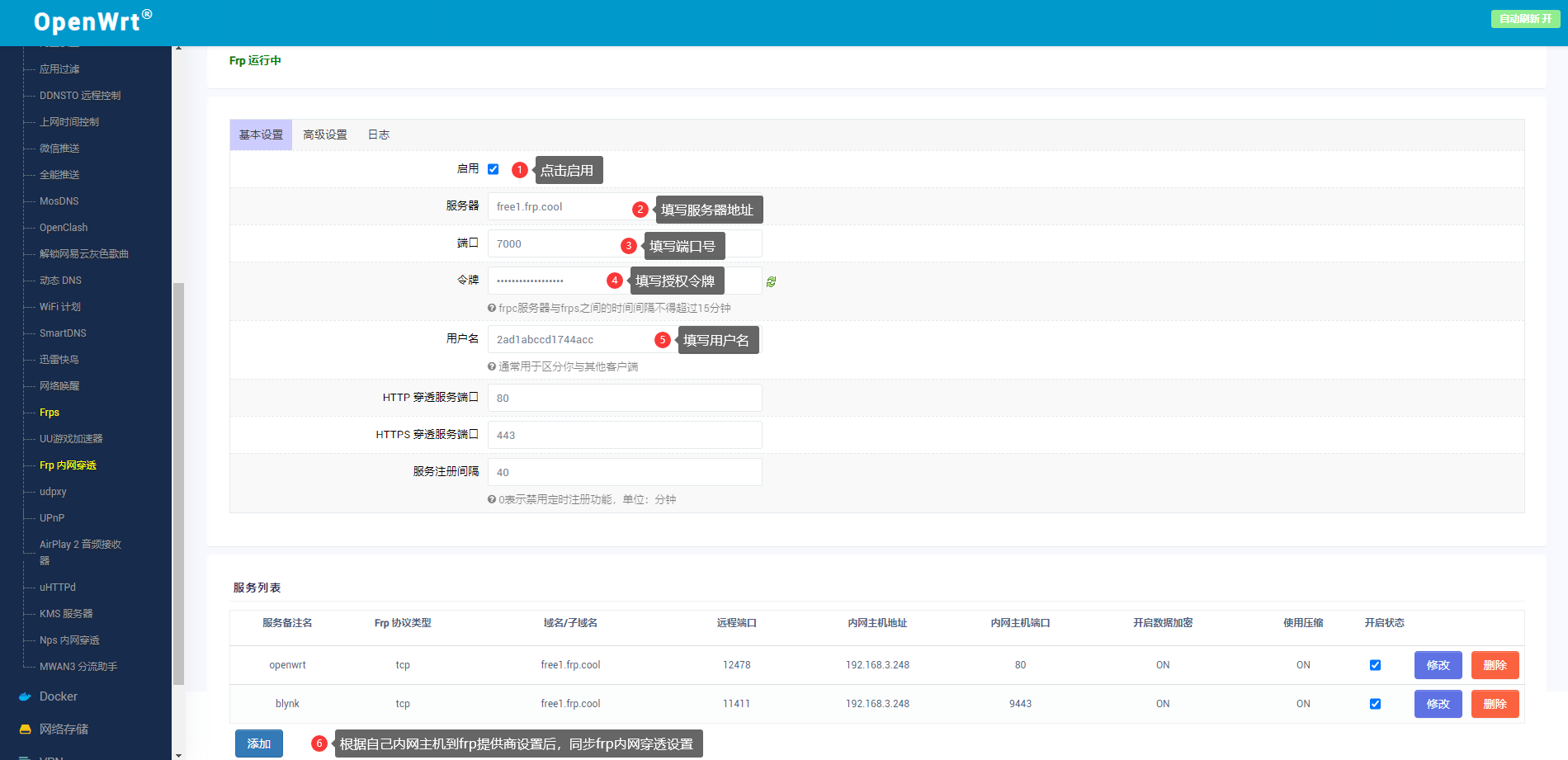Open WiFi 计划 menu entry
1568x760 pixels.
point(60,307)
